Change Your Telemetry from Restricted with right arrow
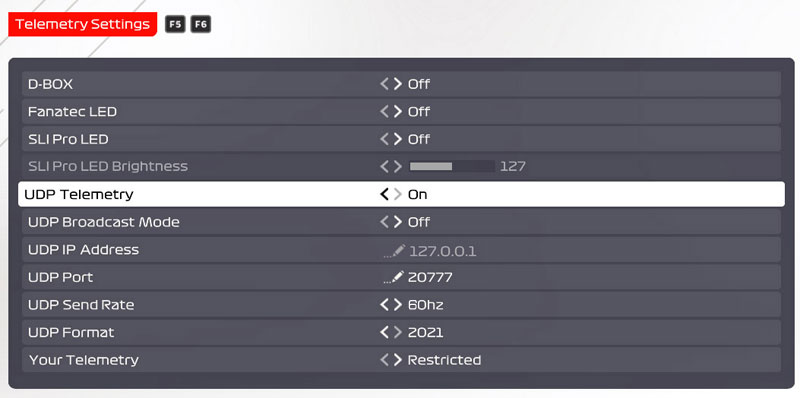 pyautogui.click(x=398, y=360)
